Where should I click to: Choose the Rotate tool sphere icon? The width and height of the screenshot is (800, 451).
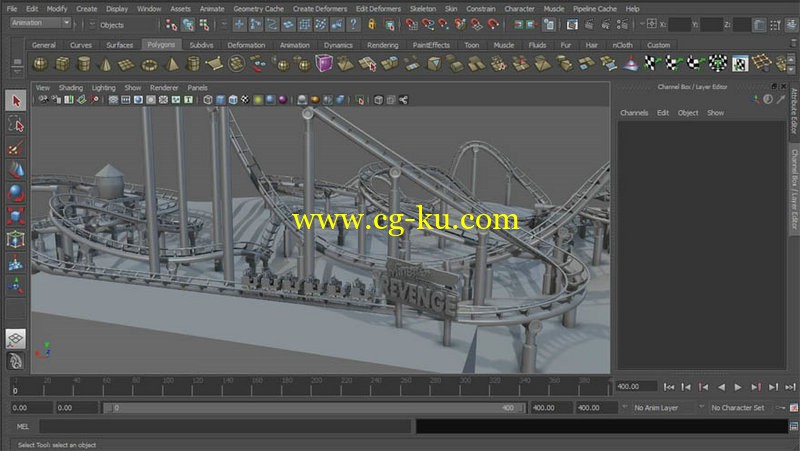click(16, 193)
